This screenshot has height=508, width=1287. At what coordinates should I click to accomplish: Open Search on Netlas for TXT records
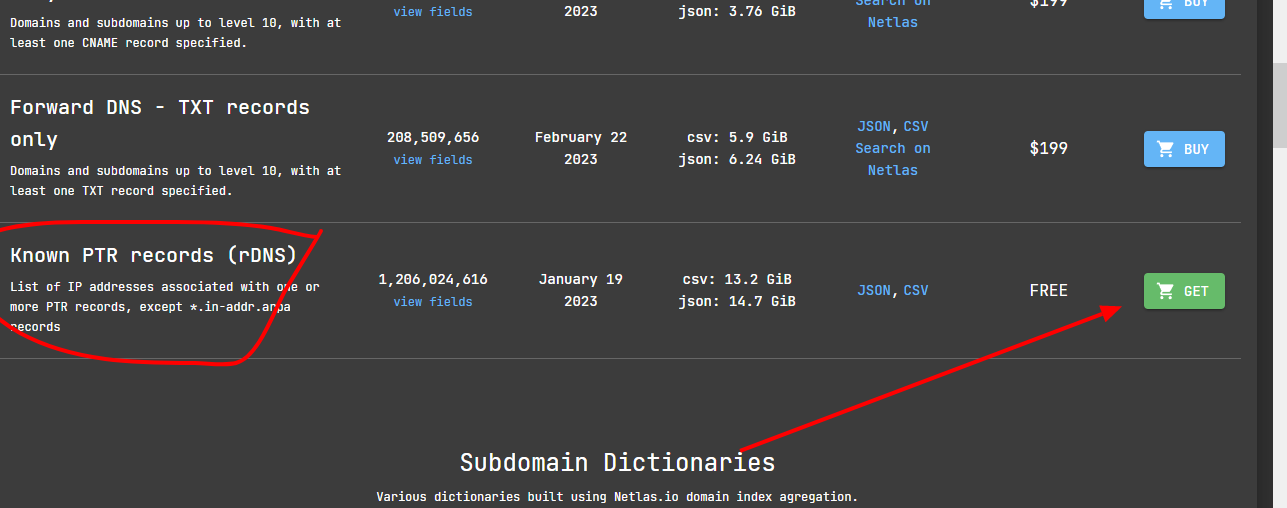click(893, 159)
